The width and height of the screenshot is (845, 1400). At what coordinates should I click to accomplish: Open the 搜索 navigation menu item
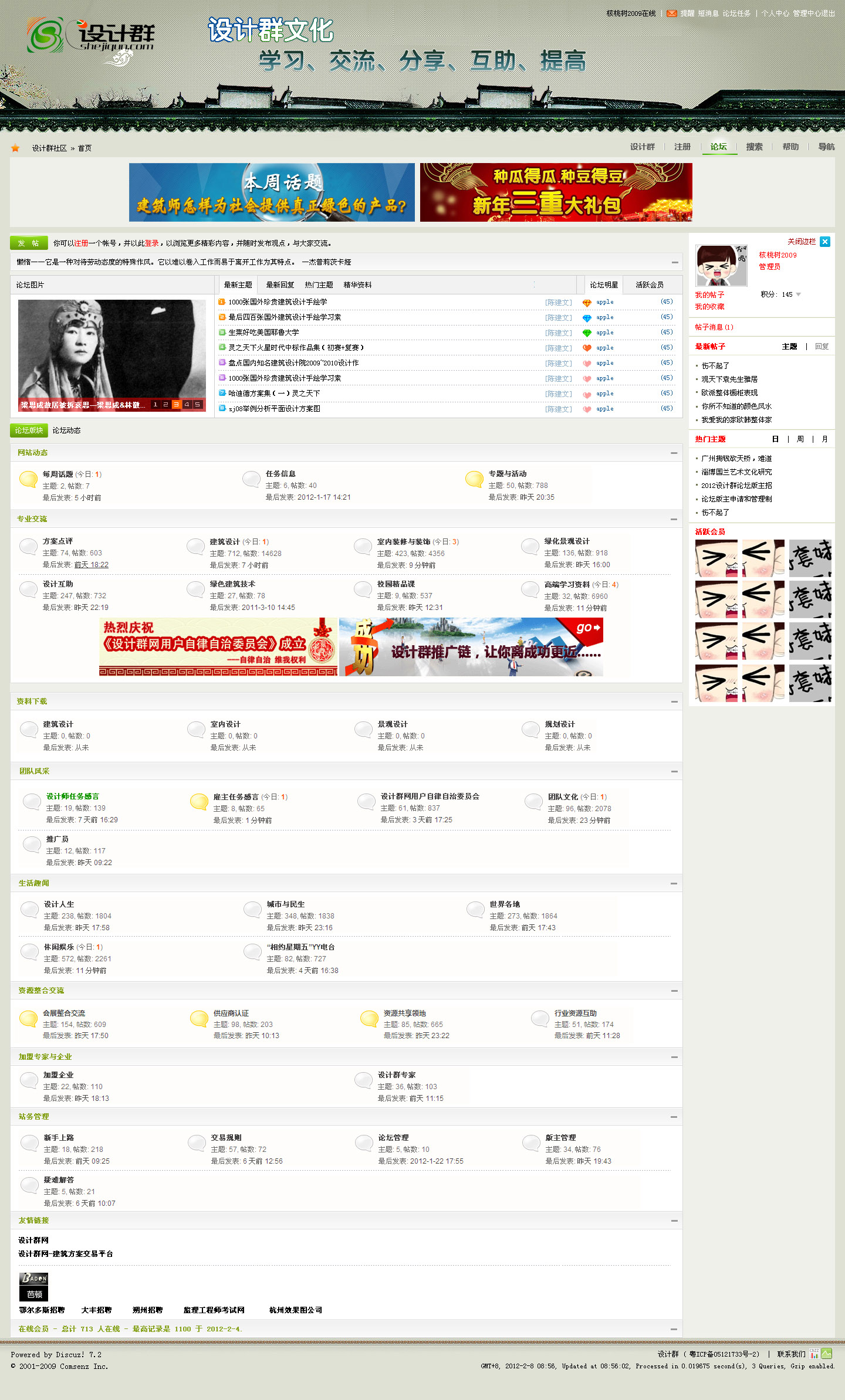(754, 147)
